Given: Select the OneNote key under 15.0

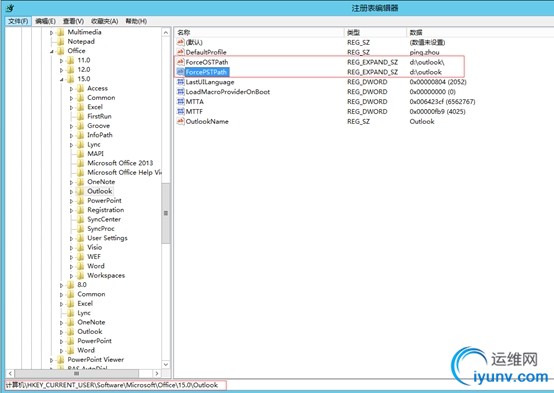Looking at the screenshot, I should coord(101,182).
